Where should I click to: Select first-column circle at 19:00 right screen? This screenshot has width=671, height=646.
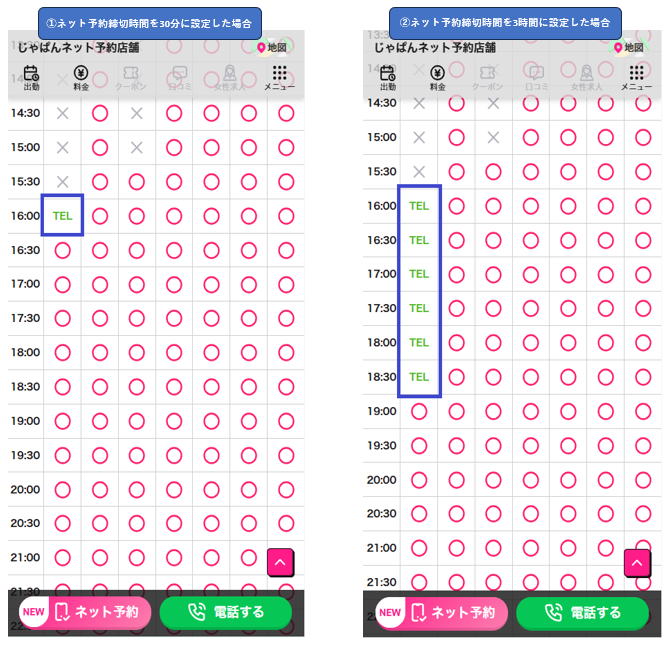coord(419,412)
